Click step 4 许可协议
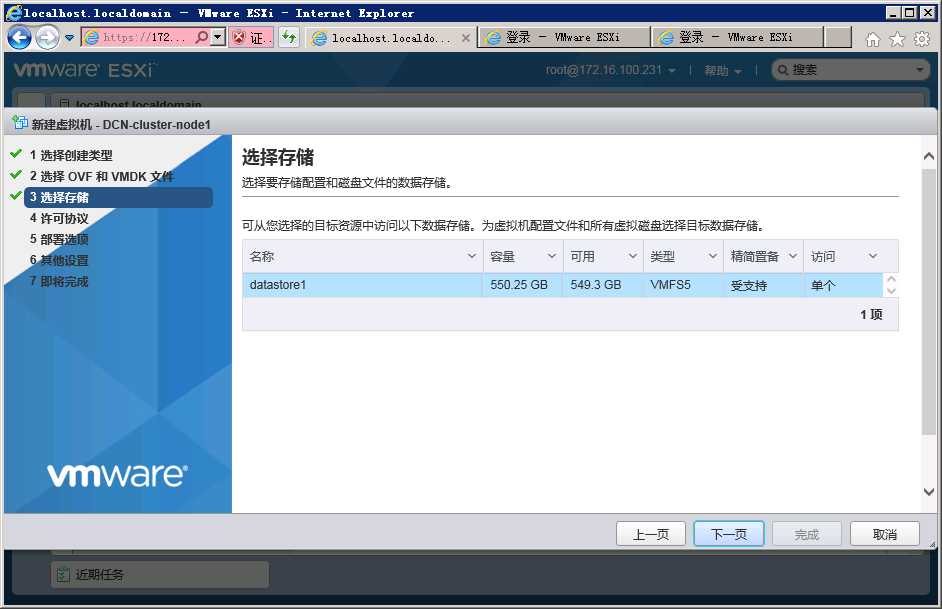Viewport: 942px width, 609px height. pos(59,219)
